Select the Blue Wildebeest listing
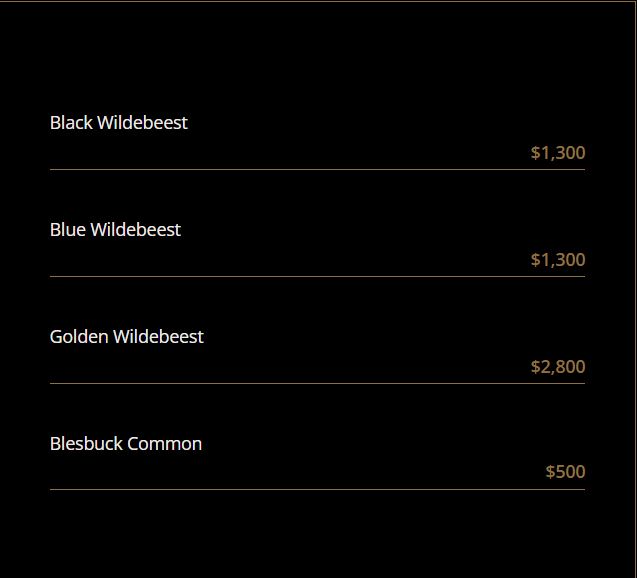This screenshot has width=637, height=578. tap(115, 230)
